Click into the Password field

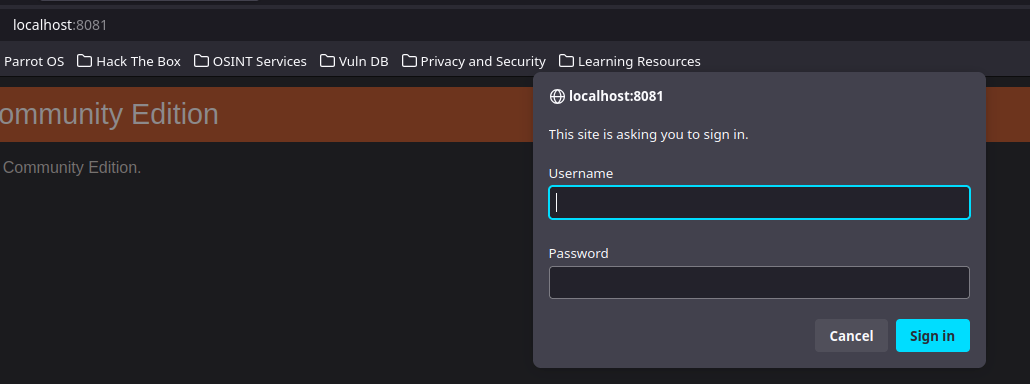tap(759, 282)
